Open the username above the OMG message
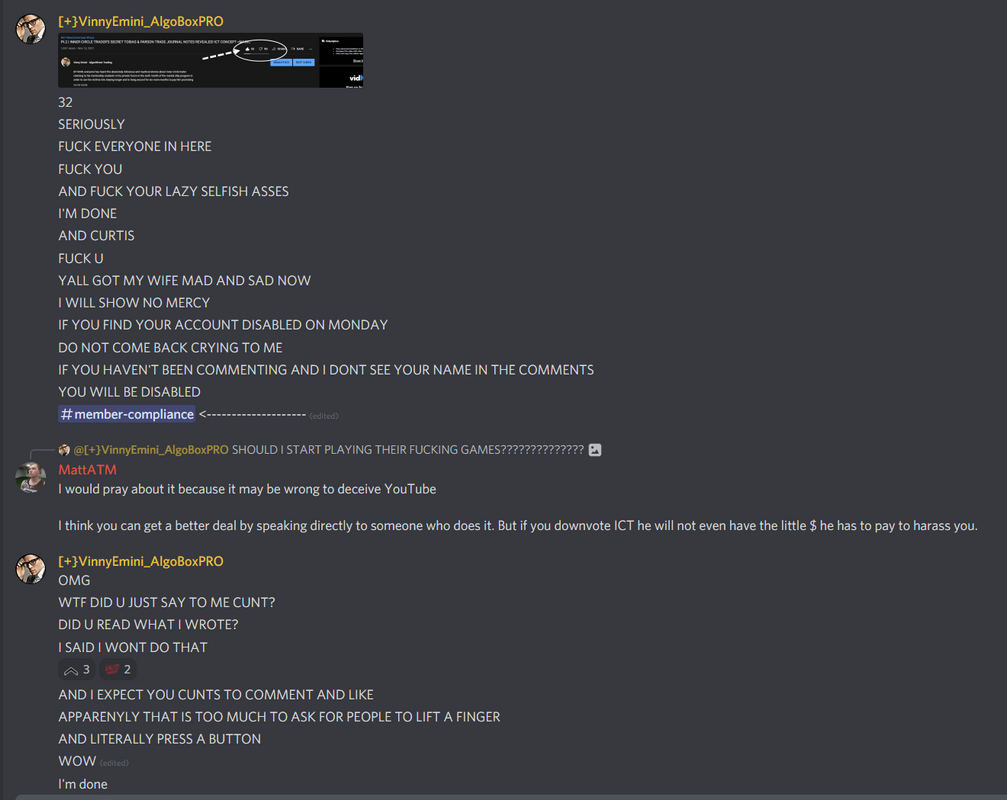This screenshot has width=1007, height=800. point(141,561)
